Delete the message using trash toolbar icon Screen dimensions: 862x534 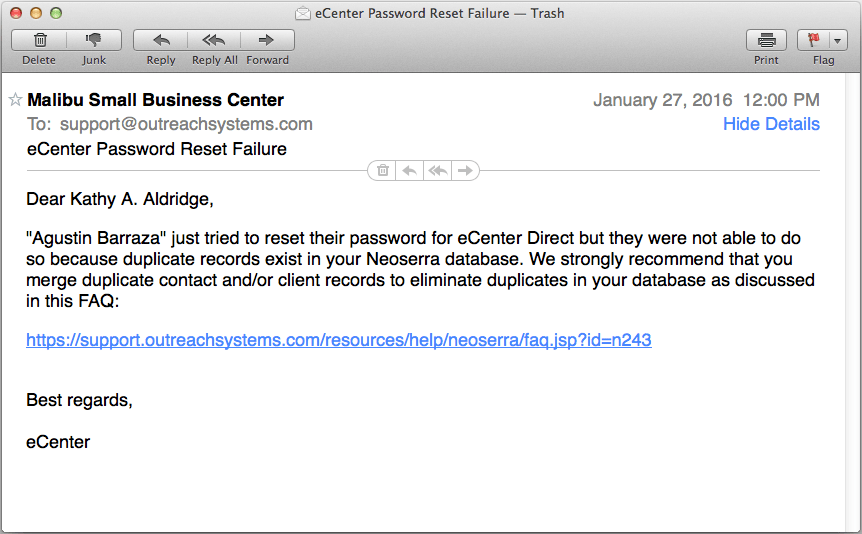coord(39,40)
